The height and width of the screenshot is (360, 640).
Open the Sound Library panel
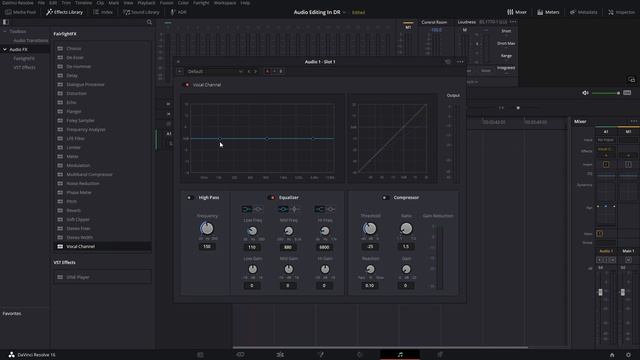pyautogui.click(x=141, y=12)
